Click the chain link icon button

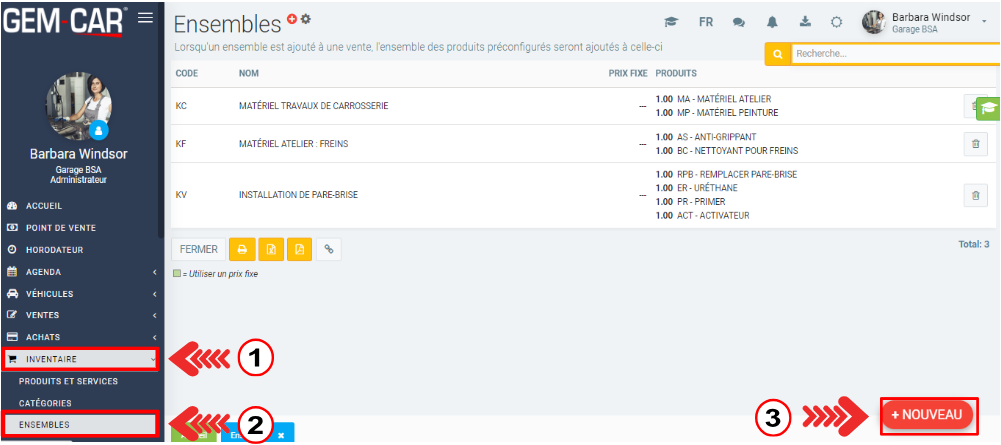pyautogui.click(x=328, y=250)
